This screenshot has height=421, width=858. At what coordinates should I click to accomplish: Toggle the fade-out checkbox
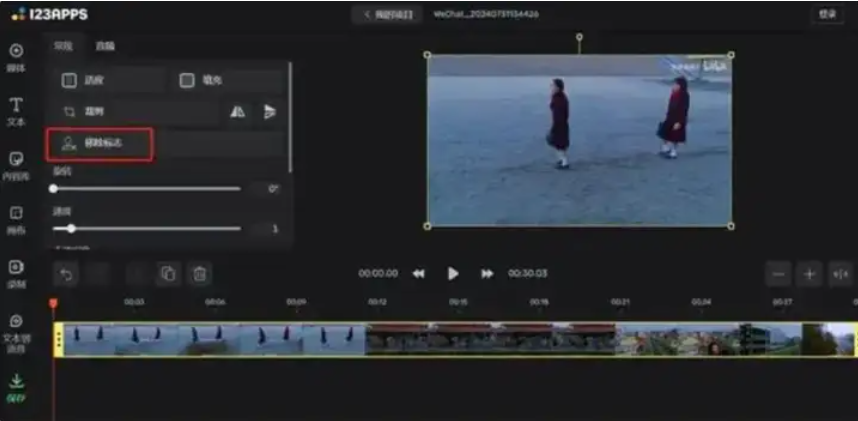pyautogui.click(x=186, y=80)
